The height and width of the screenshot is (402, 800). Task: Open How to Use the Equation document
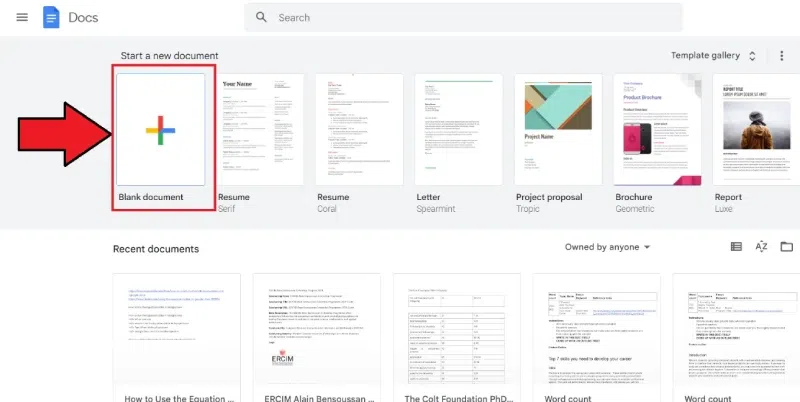tap(177, 338)
